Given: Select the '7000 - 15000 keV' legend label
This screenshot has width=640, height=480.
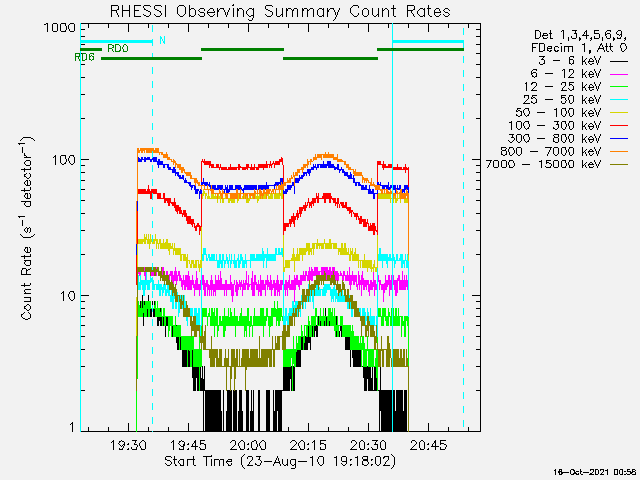Looking at the screenshot, I should (x=543, y=164).
